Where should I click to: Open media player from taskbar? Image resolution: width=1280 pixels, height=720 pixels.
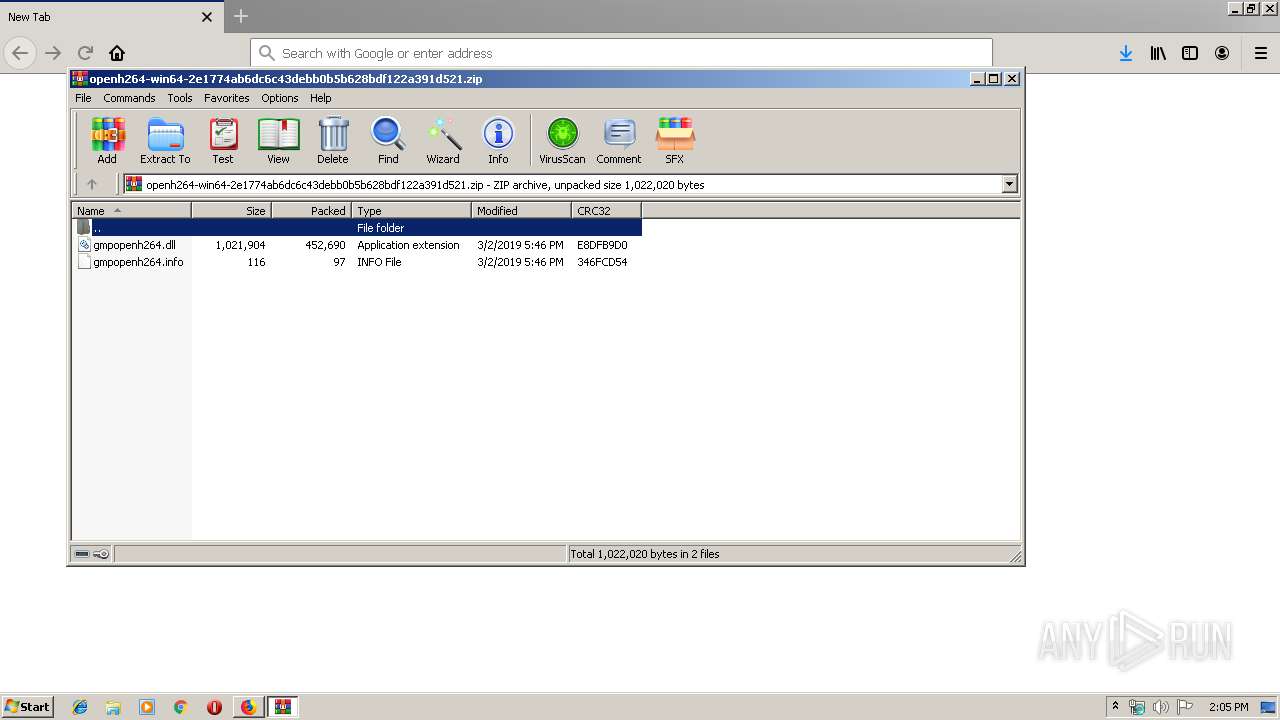(x=147, y=707)
